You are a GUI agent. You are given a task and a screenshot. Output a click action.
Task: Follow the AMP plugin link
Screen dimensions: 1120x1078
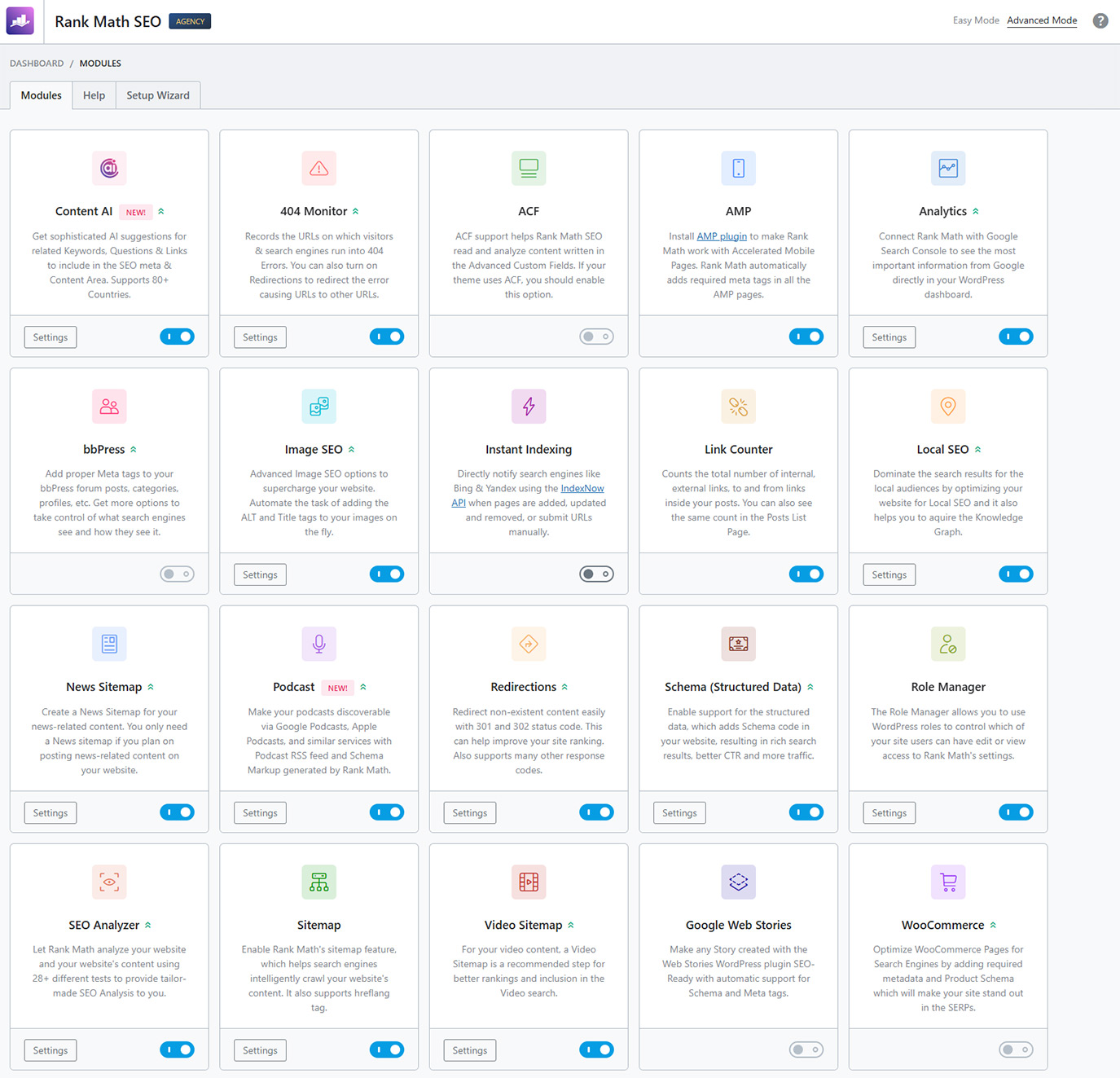[722, 236]
